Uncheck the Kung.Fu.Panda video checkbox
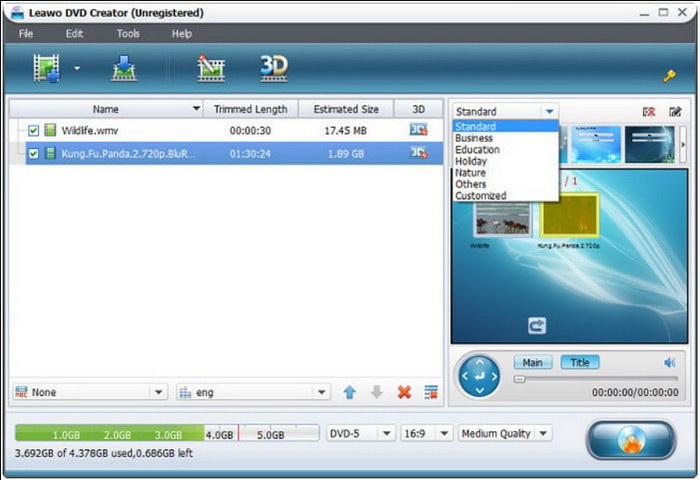 click(34, 153)
